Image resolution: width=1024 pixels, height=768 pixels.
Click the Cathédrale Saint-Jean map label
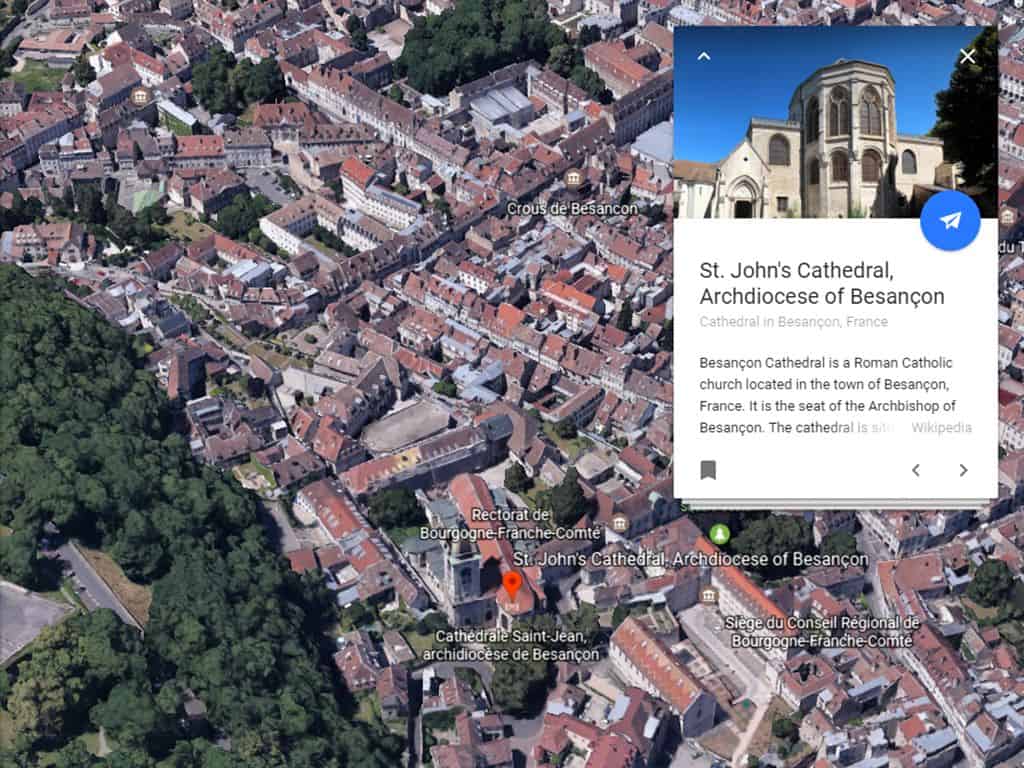coord(511,646)
